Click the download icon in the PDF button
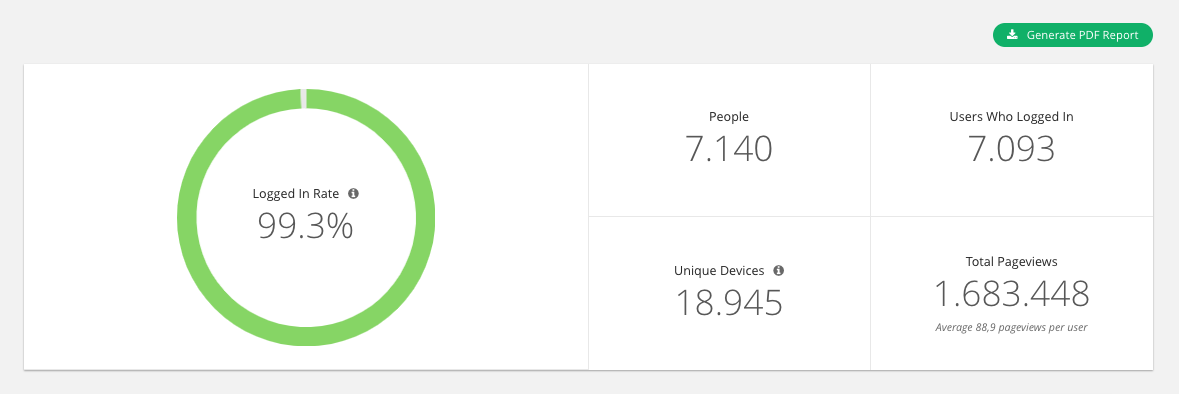 coord(1013,35)
